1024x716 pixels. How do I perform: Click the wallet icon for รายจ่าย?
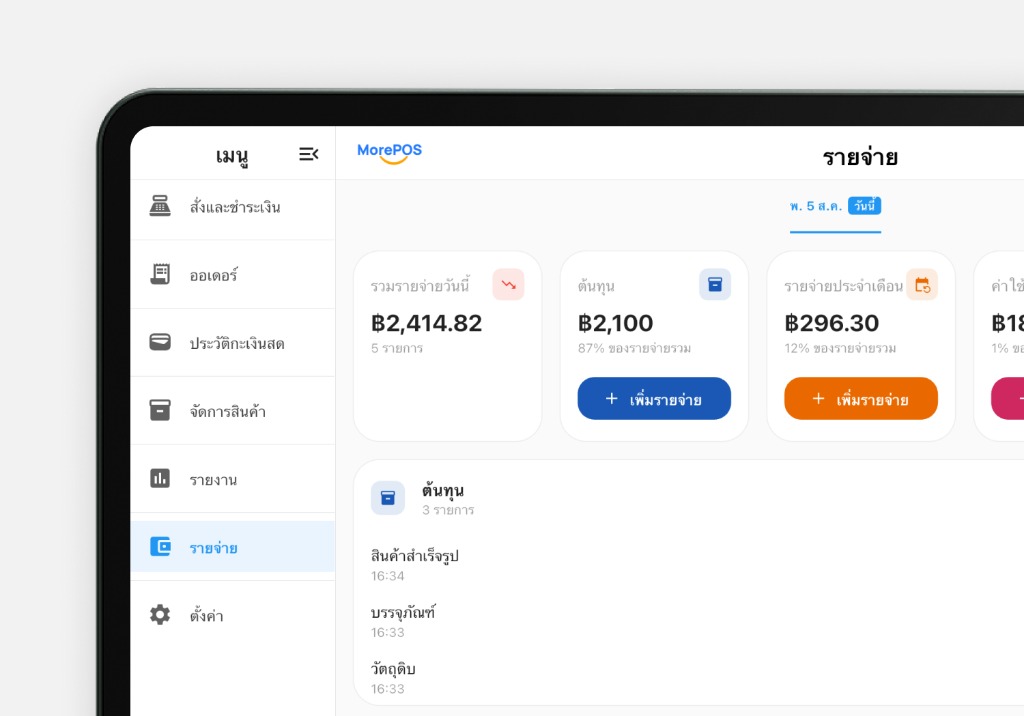(160, 546)
